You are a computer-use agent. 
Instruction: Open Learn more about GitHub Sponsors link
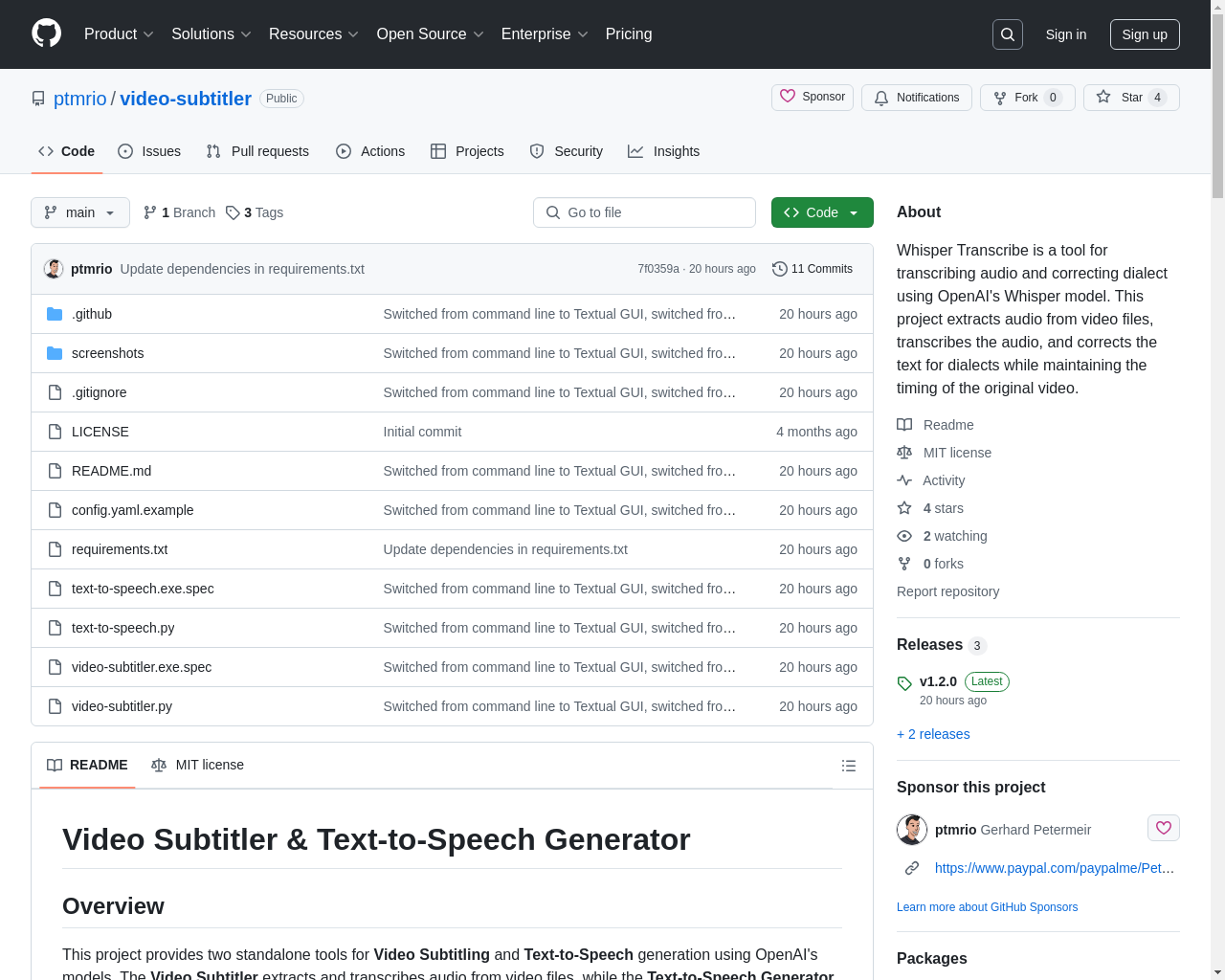click(x=987, y=907)
